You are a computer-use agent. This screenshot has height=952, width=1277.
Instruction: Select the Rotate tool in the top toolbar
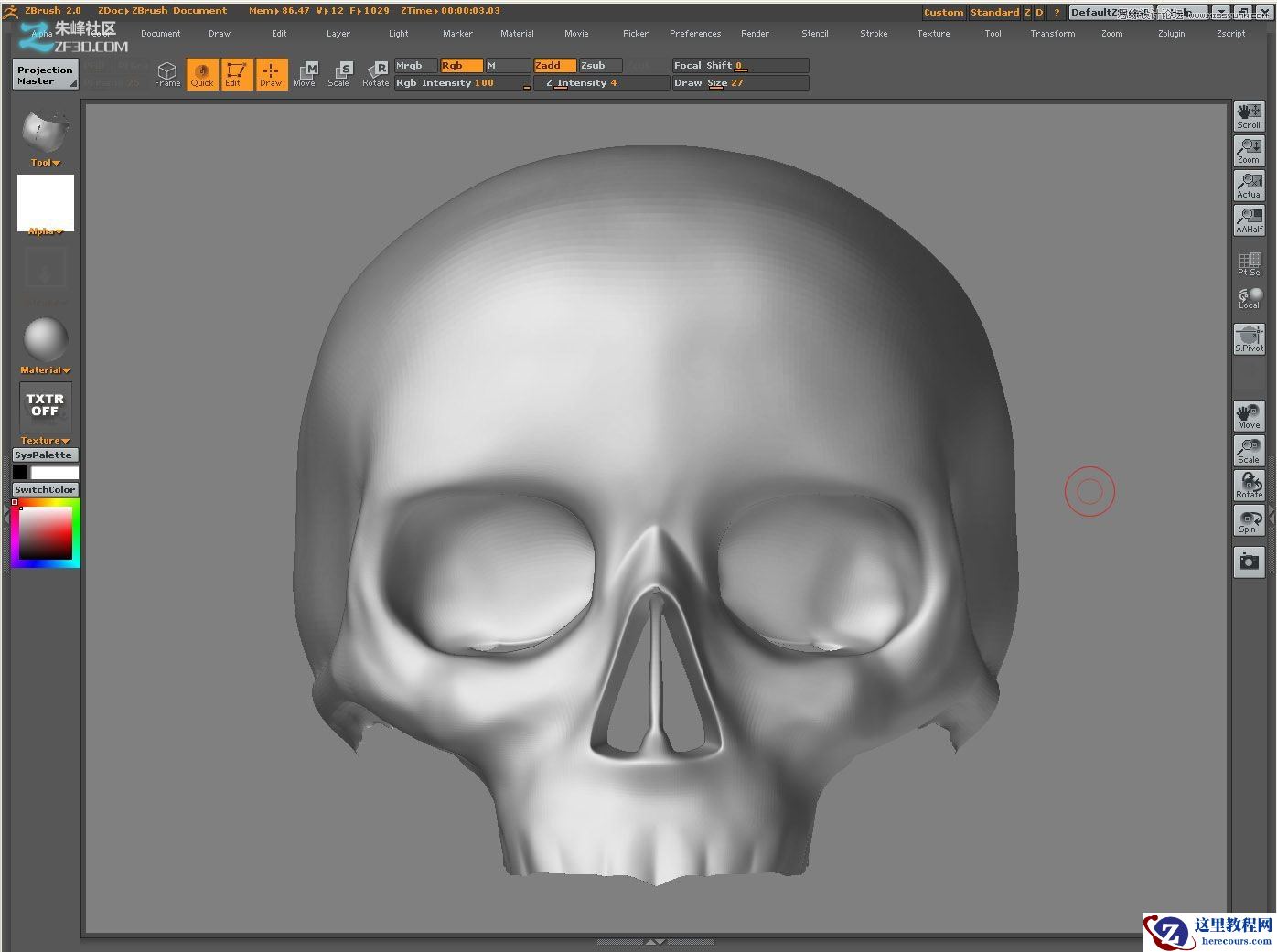[x=375, y=73]
